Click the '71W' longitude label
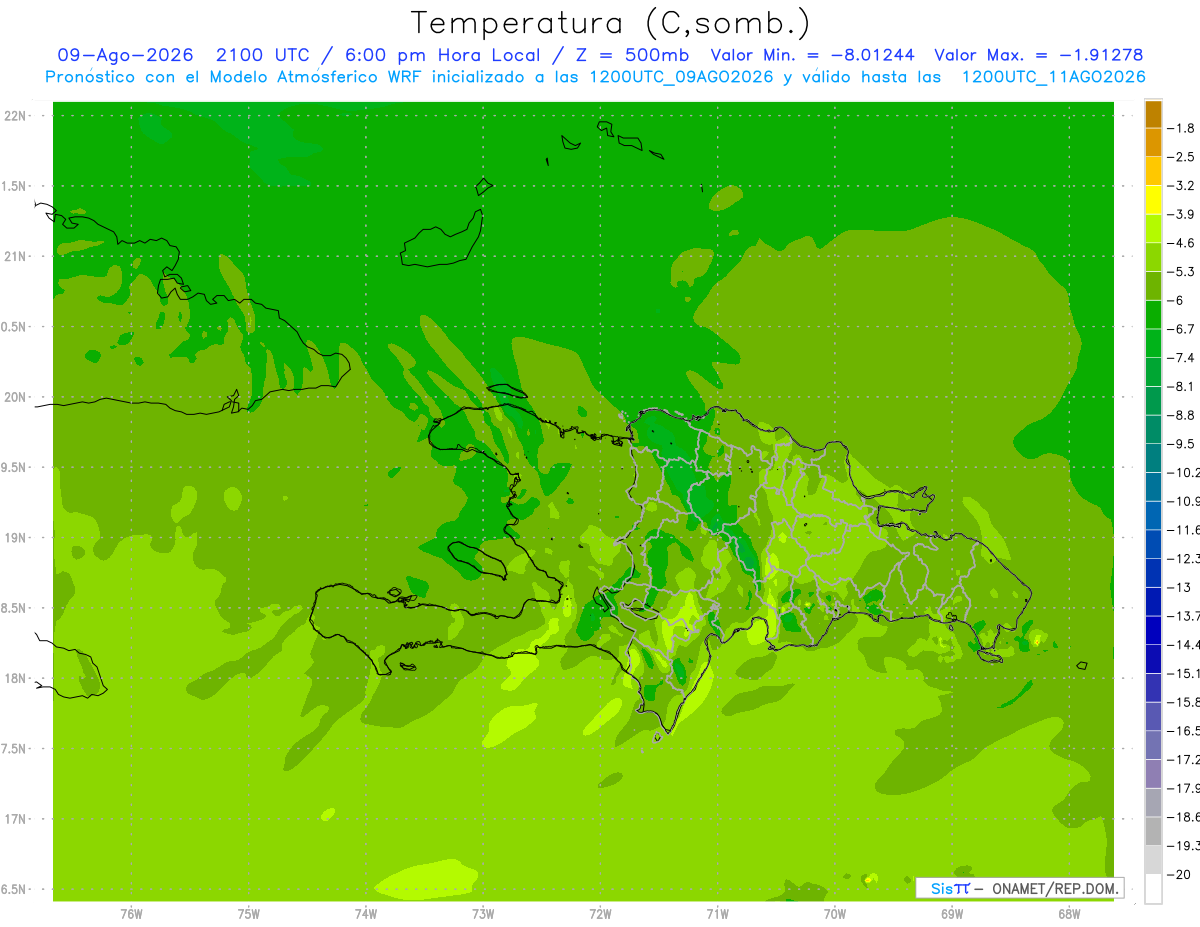Image resolution: width=1200 pixels, height=927 pixels. click(x=717, y=913)
